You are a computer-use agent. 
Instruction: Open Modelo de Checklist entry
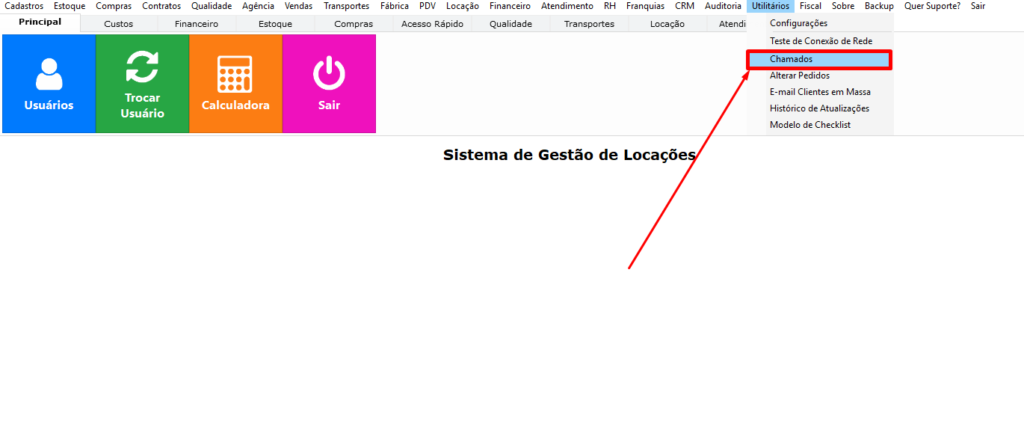809,125
